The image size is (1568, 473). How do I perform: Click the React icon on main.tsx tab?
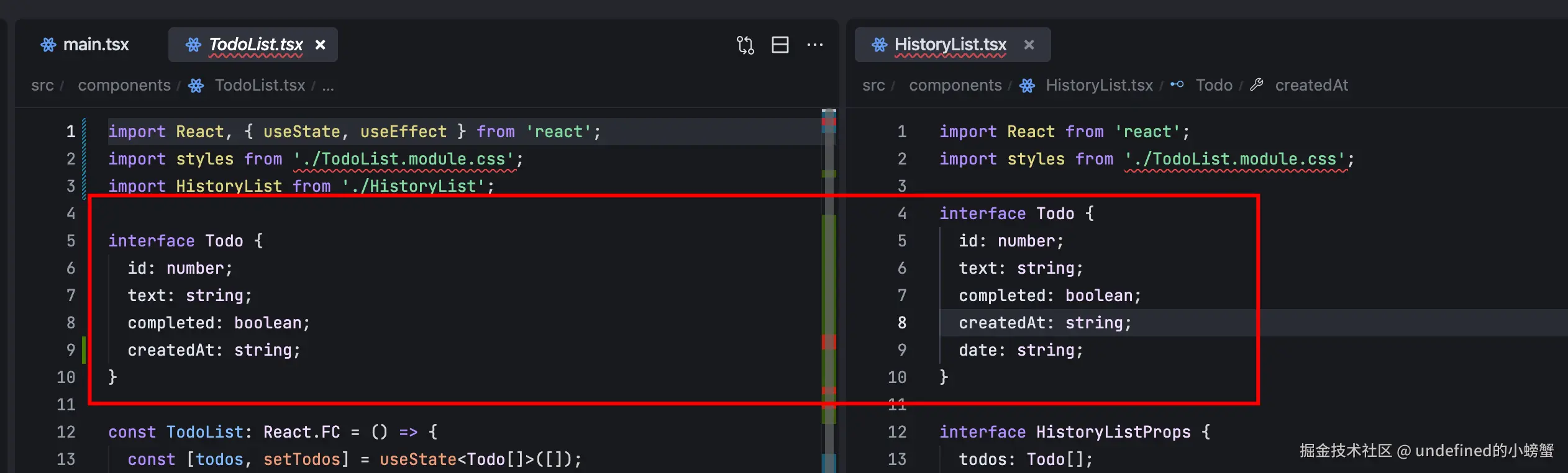(x=48, y=45)
